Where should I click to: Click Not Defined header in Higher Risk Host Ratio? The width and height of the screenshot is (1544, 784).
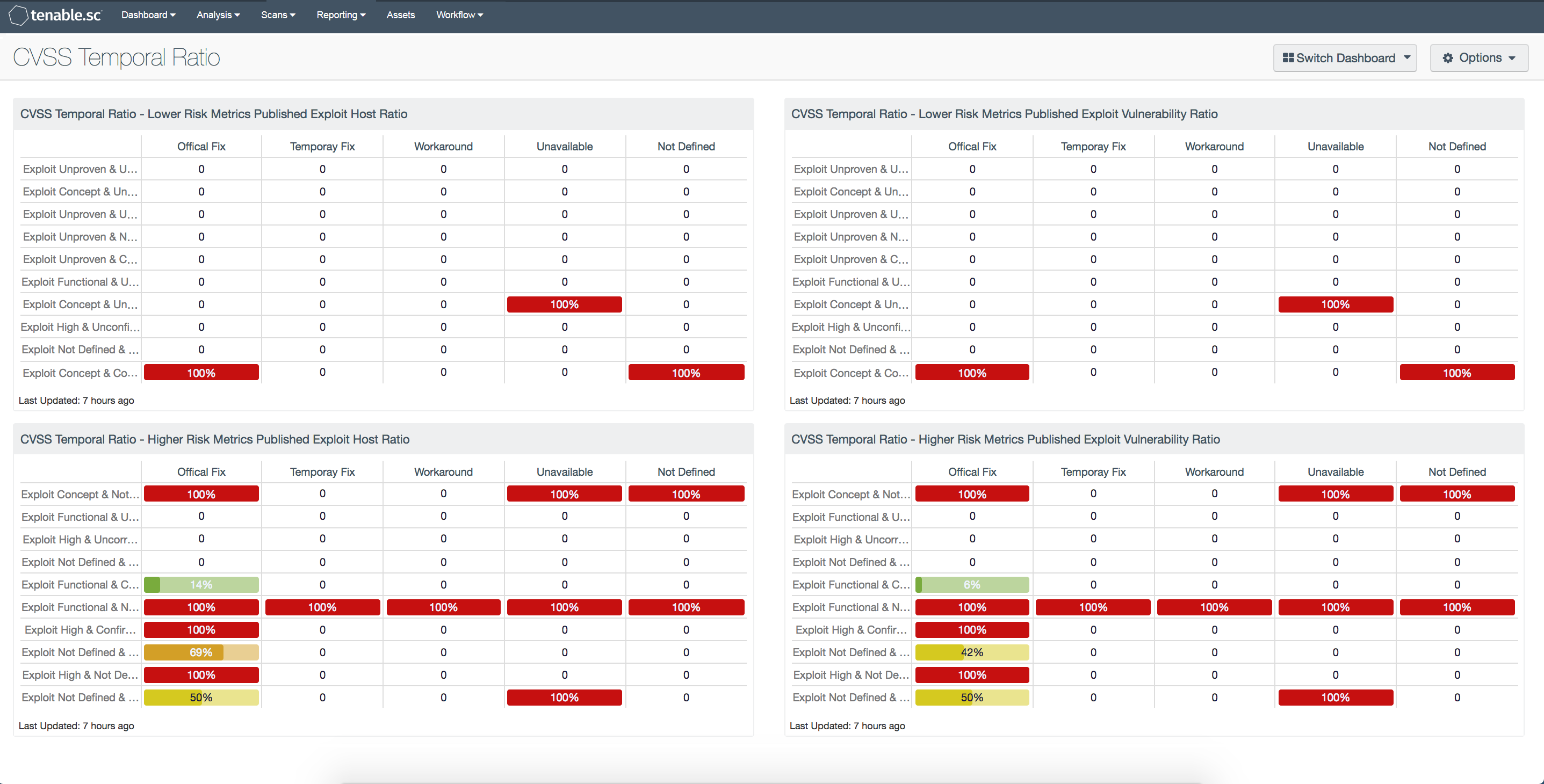(686, 471)
